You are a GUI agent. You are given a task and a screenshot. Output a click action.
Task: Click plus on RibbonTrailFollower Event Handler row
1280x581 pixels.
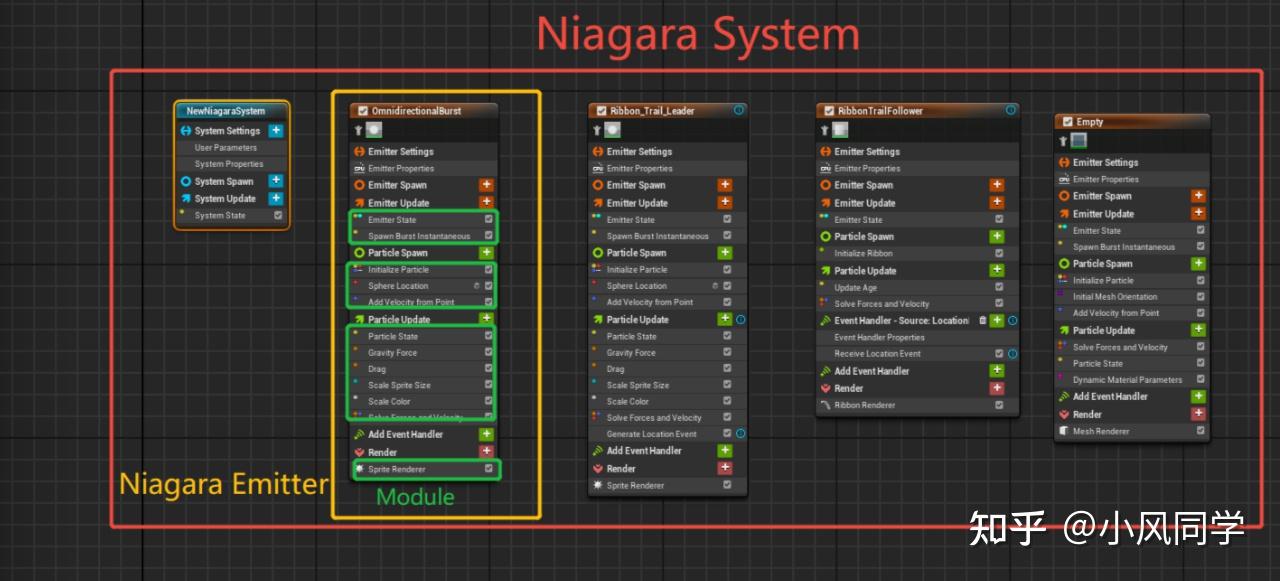pyautogui.click(x=997, y=321)
